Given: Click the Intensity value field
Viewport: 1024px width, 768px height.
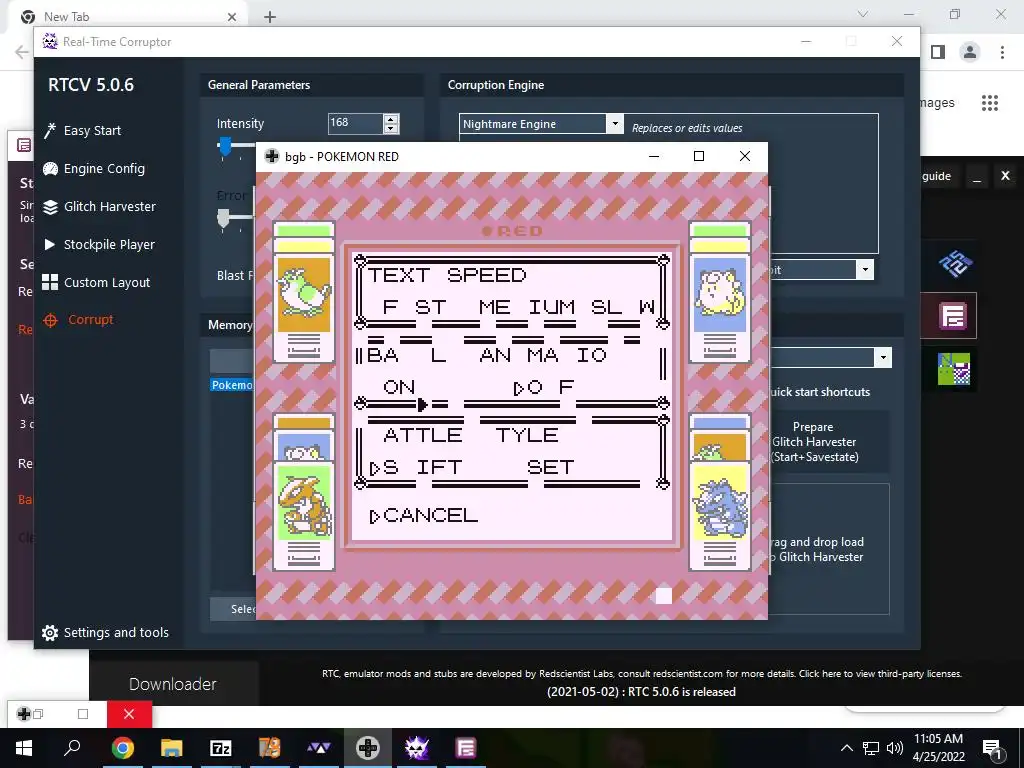Looking at the screenshot, I should 355,123.
